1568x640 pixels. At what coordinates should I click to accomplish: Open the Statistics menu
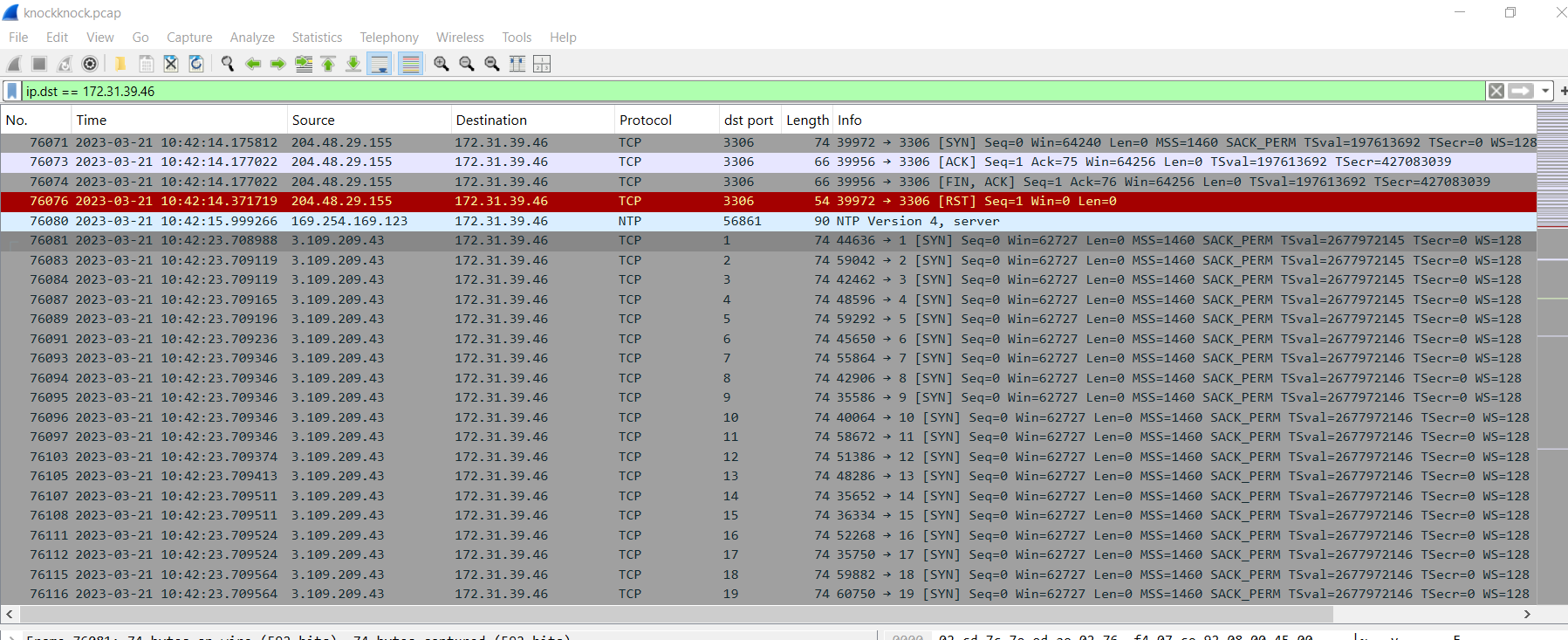317,38
